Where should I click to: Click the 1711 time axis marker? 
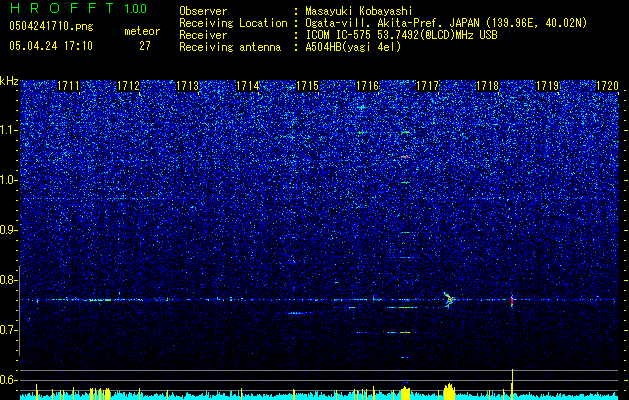[x=68, y=86]
